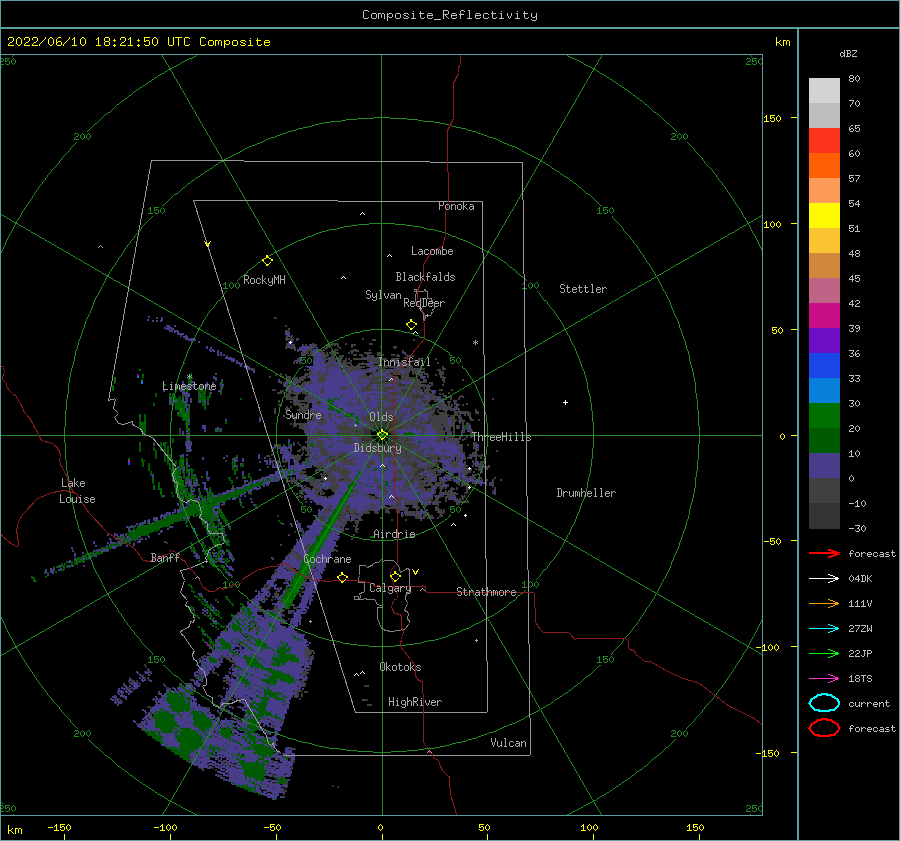Click the ThreeHills label
900x841 pixels.
pos(502,437)
